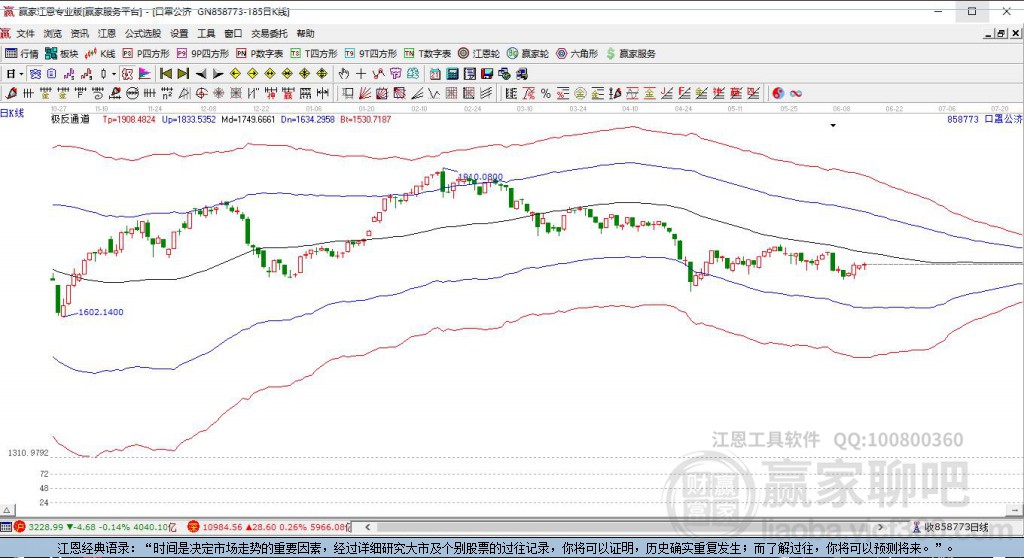Click the colorful triangle chart icon
The height and width of the screenshot is (558, 1024).
(x=144, y=74)
